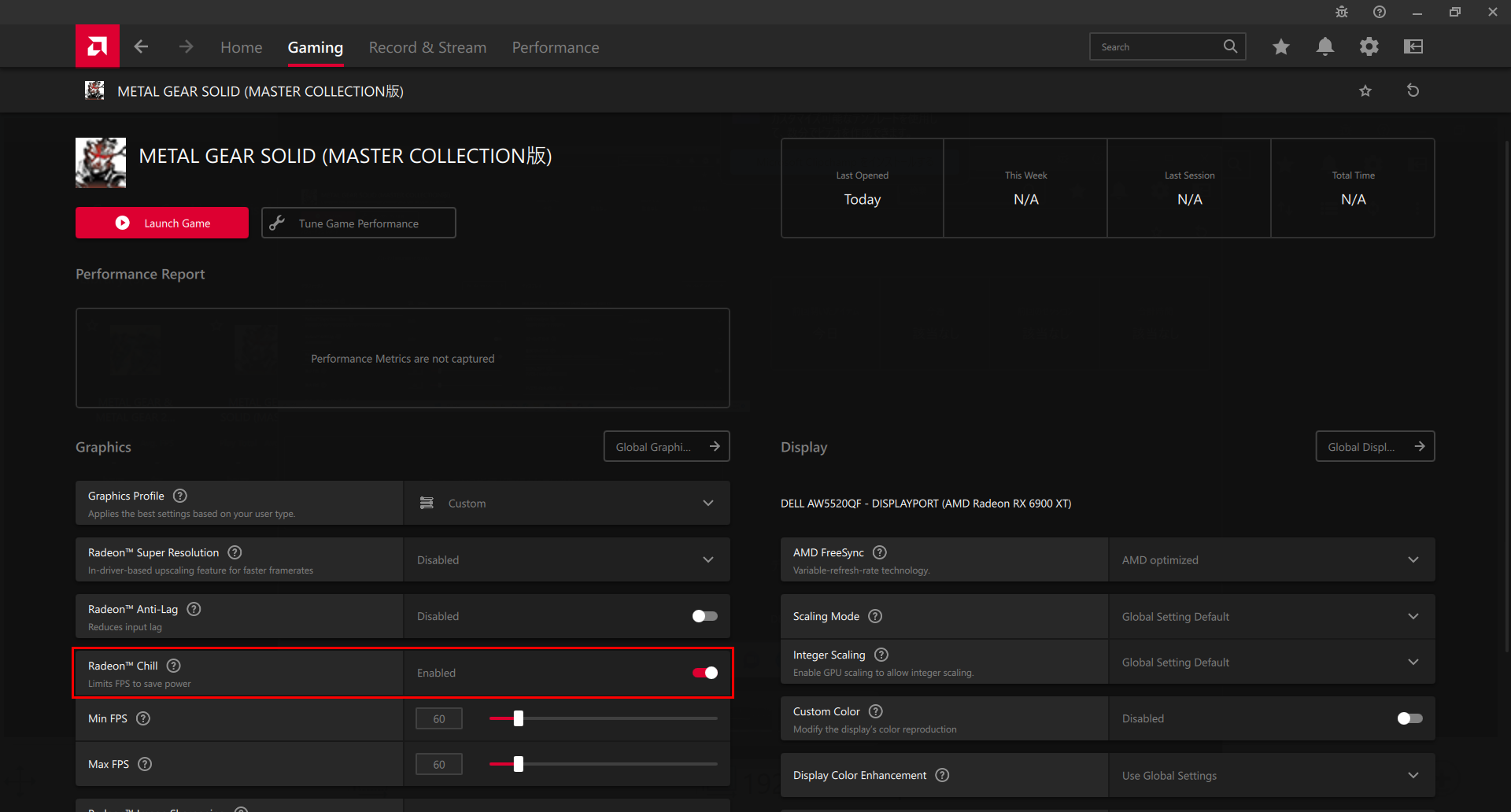Show help for Radeon Chill
This screenshot has height=812, width=1511.
coord(174,666)
